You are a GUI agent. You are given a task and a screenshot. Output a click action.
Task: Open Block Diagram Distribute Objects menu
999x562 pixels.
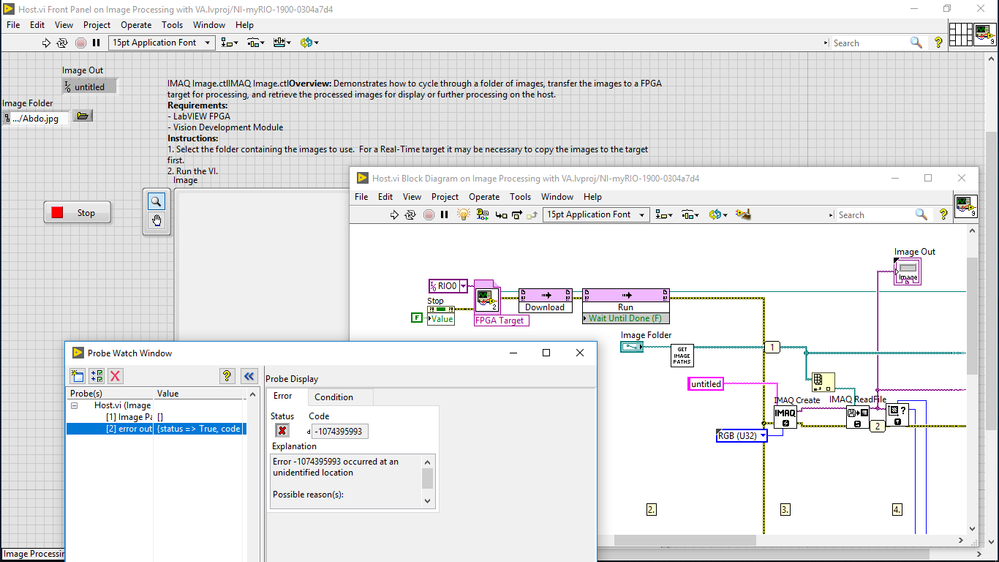(x=690, y=215)
